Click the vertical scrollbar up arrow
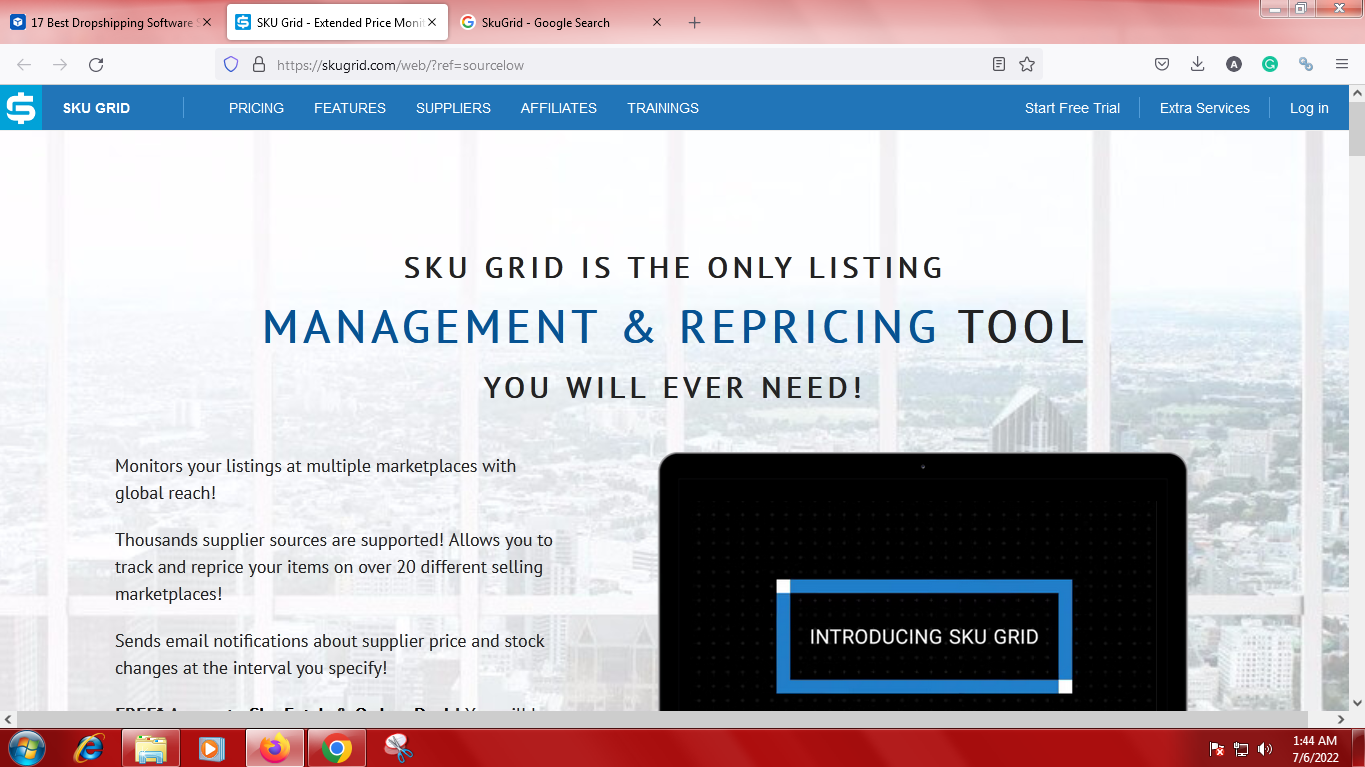1365x767 pixels. [1357, 93]
